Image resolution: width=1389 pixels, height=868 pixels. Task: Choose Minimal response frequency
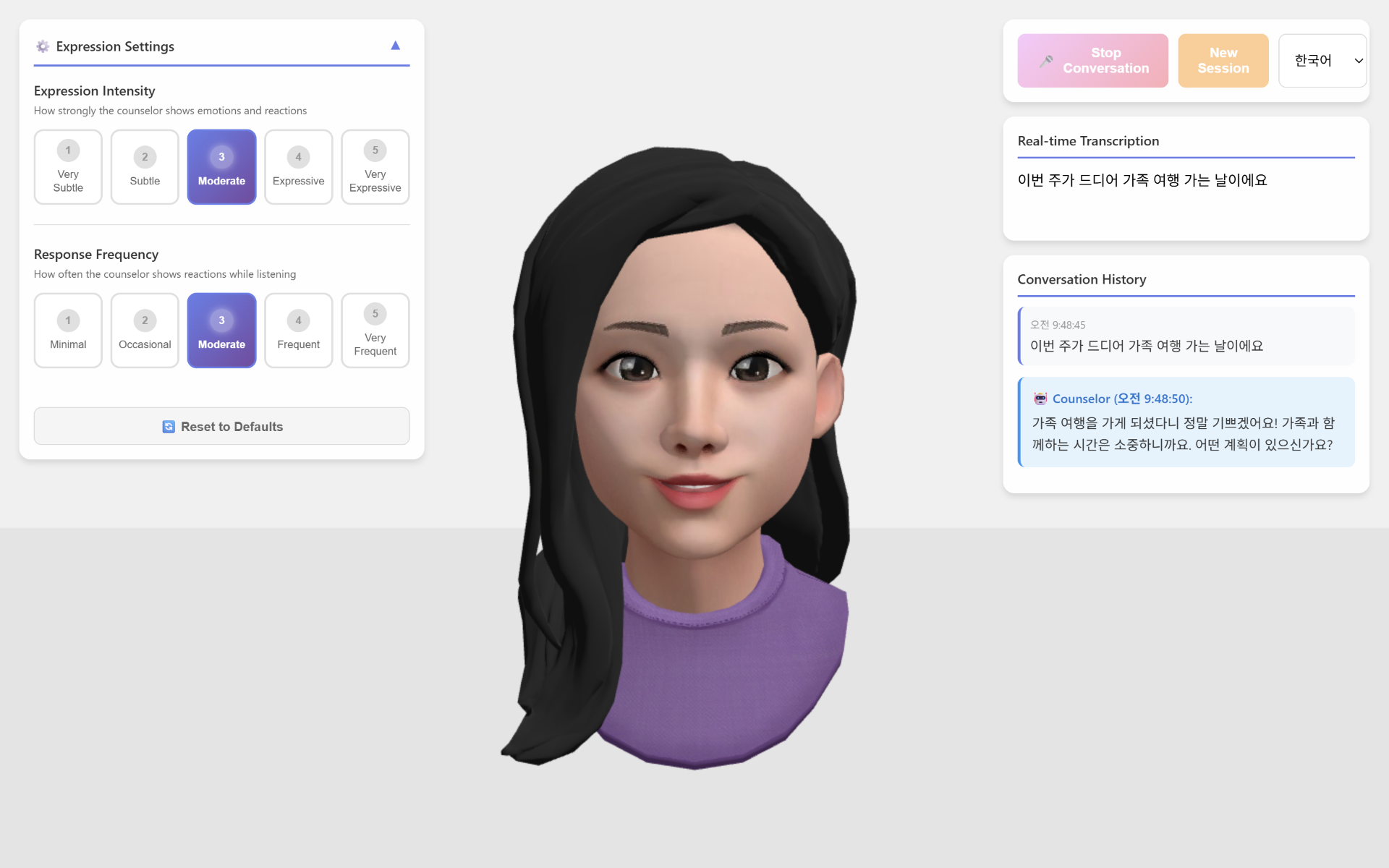coord(68,331)
